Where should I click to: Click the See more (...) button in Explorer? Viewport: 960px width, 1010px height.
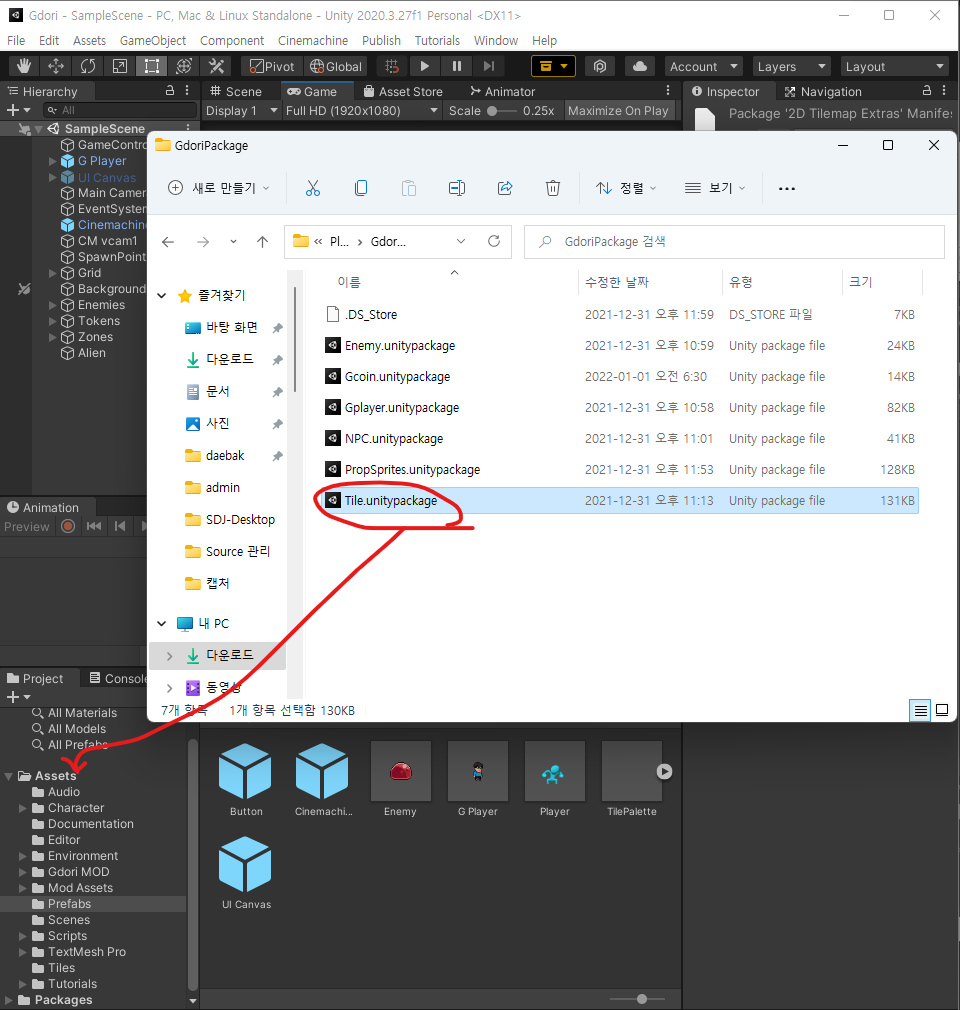(x=787, y=188)
